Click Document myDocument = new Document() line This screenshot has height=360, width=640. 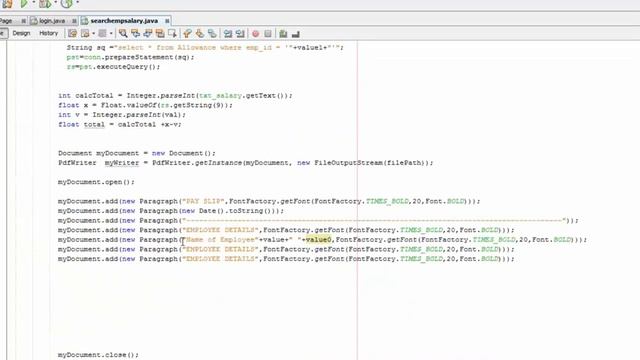click(137, 153)
